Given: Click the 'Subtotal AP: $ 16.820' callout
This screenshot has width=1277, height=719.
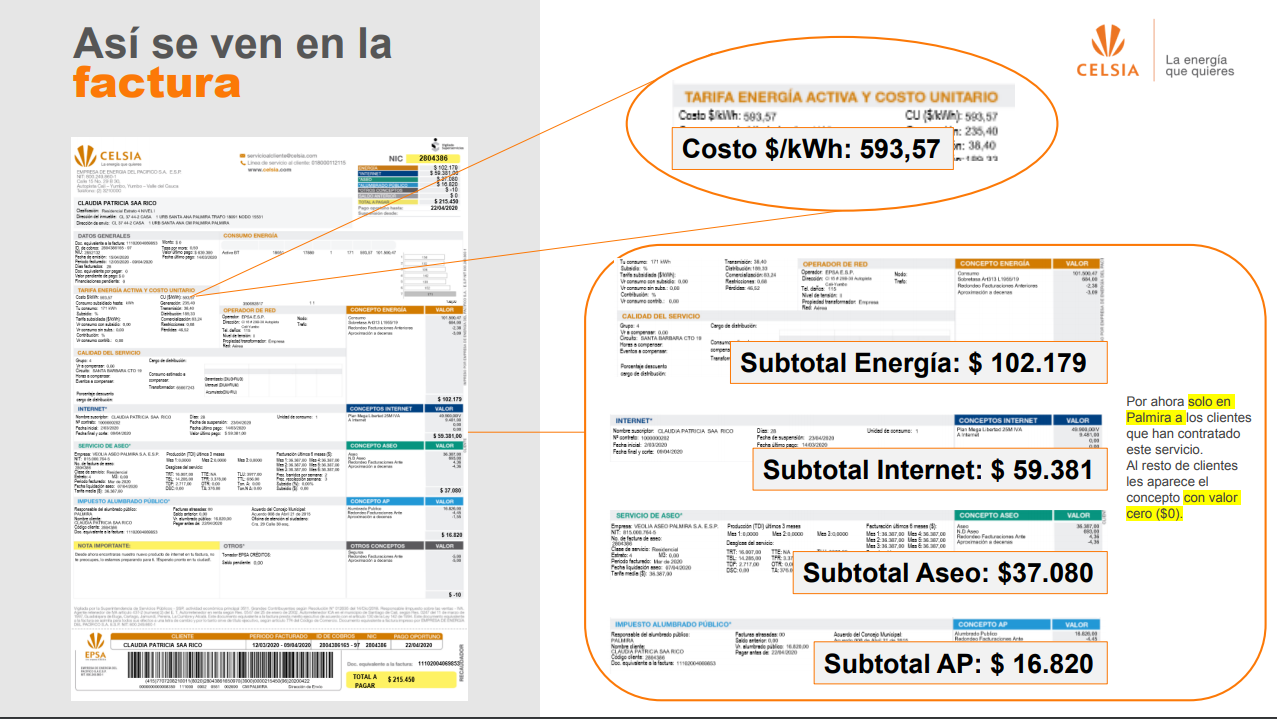Looking at the screenshot, I should (x=963, y=663).
